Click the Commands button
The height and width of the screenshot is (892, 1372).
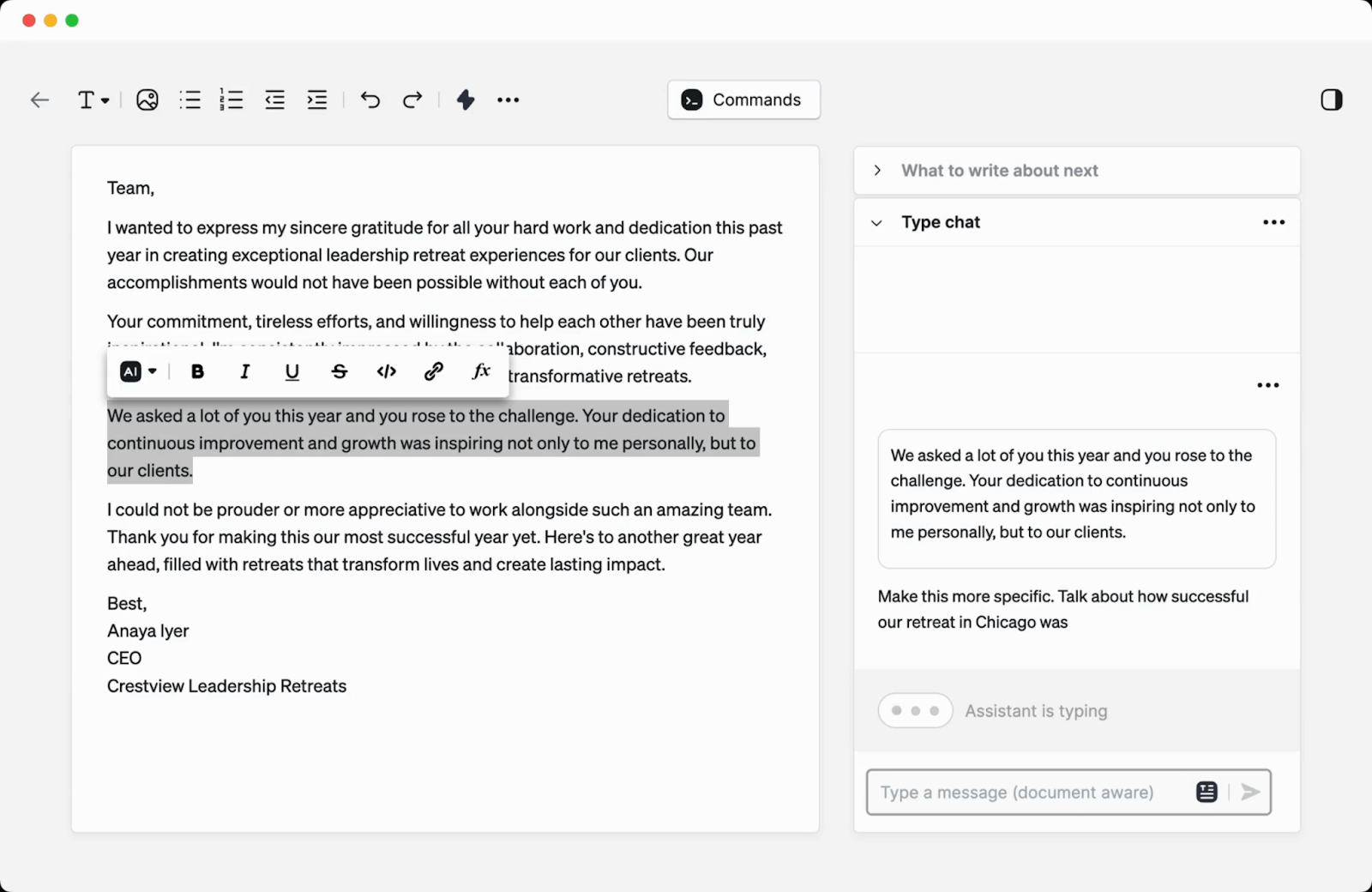pyautogui.click(x=743, y=99)
